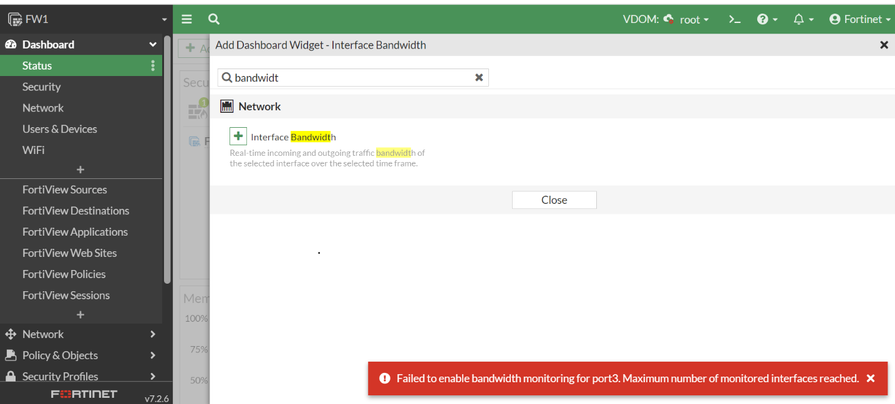
Task: Dismiss the red error notification
Action: point(870,378)
